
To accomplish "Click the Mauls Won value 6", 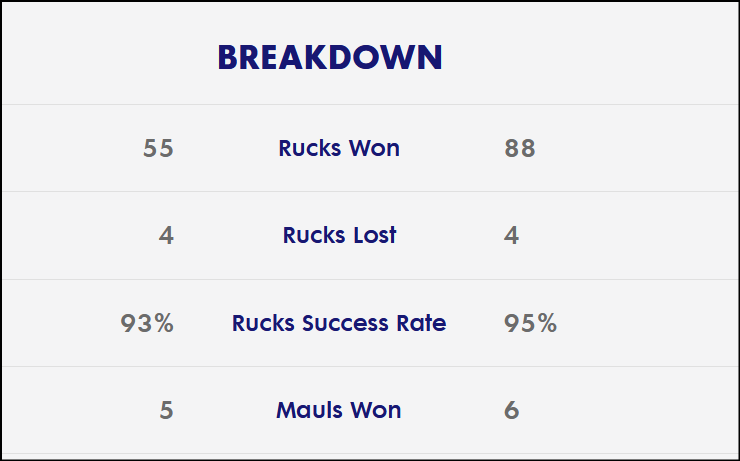I will (x=512, y=410).
